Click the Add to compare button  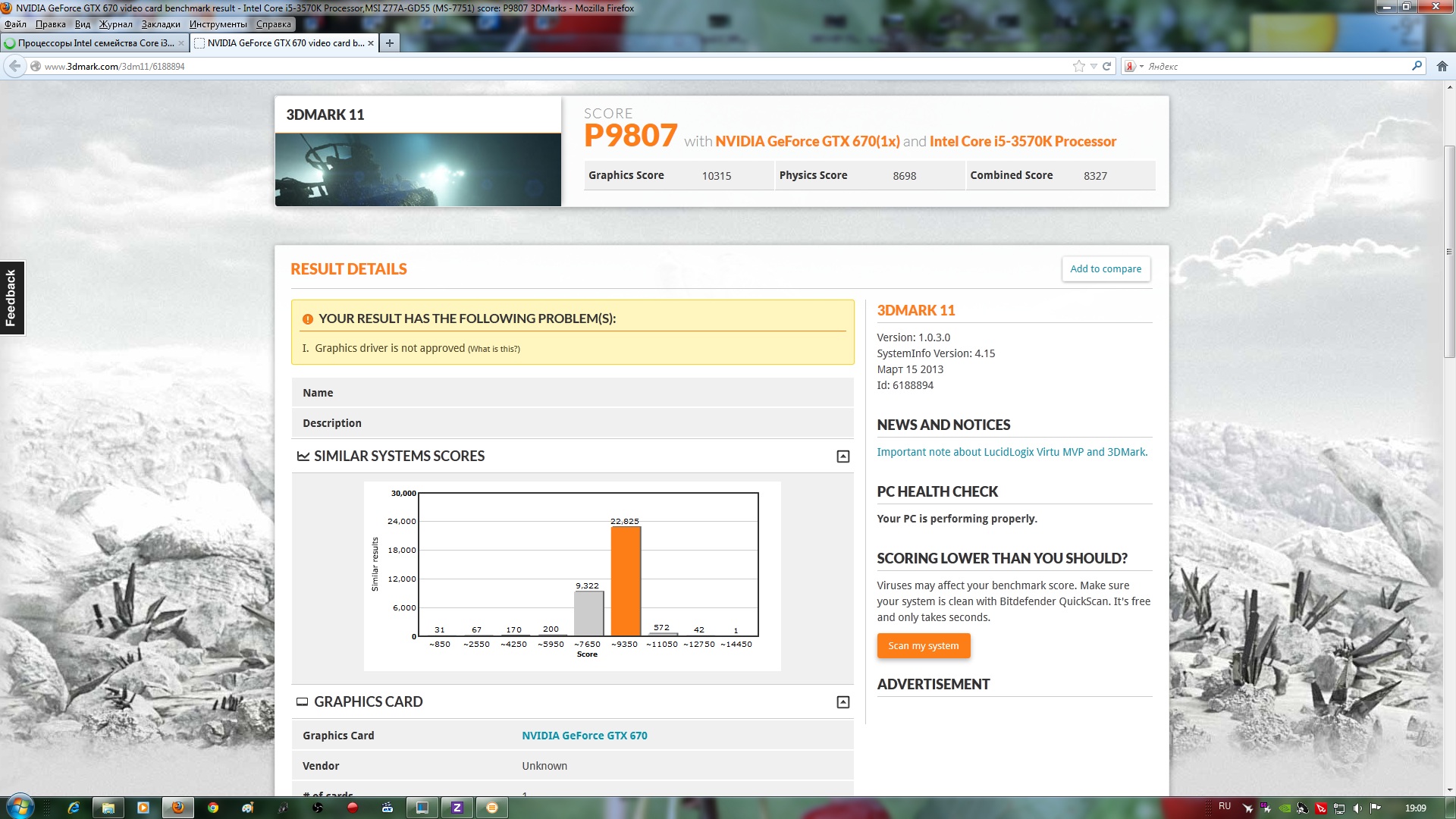1105,269
